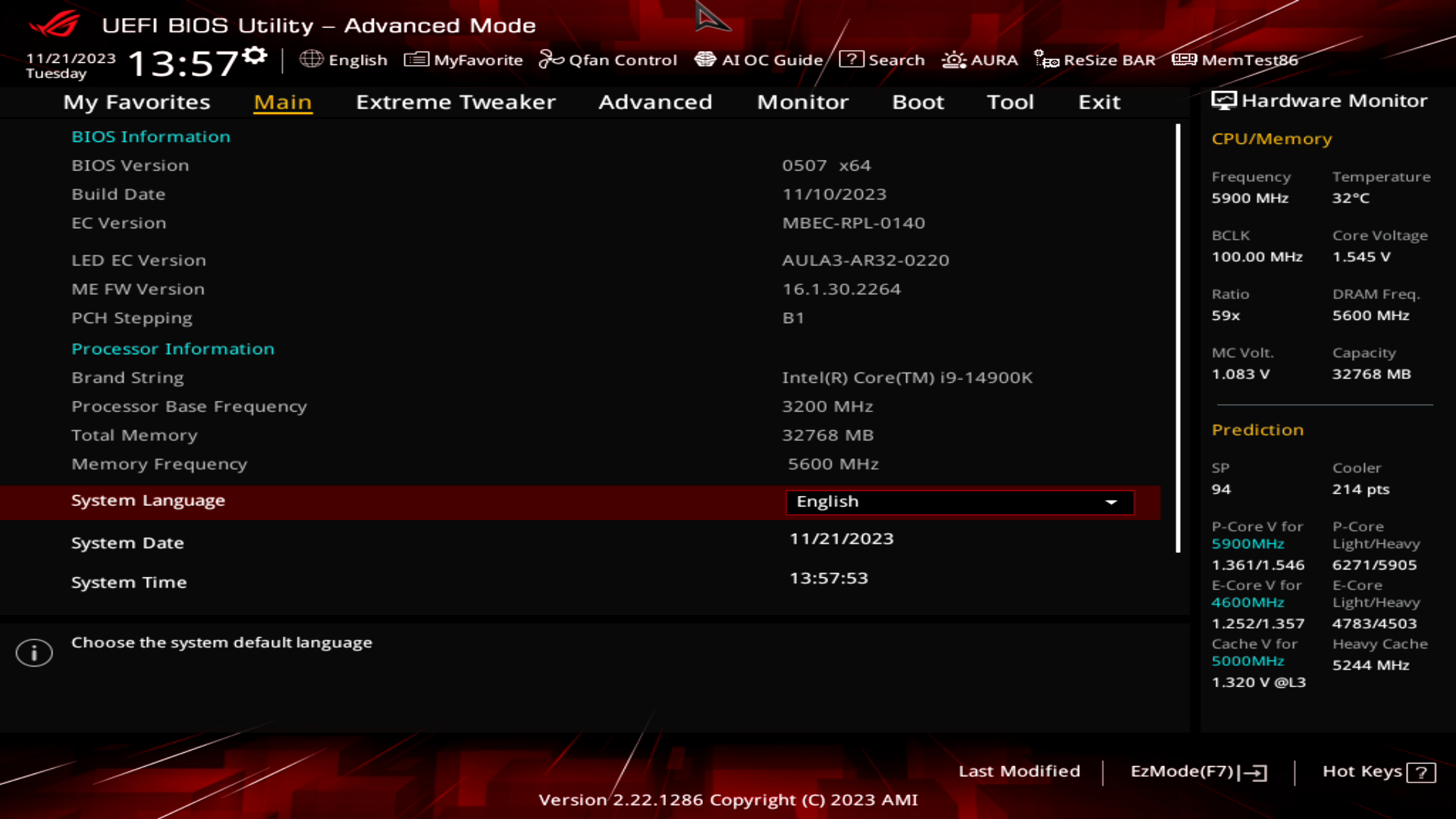The height and width of the screenshot is (819, 1456).
Task: Open the System Language dropdown
Action: coord(959,502)
